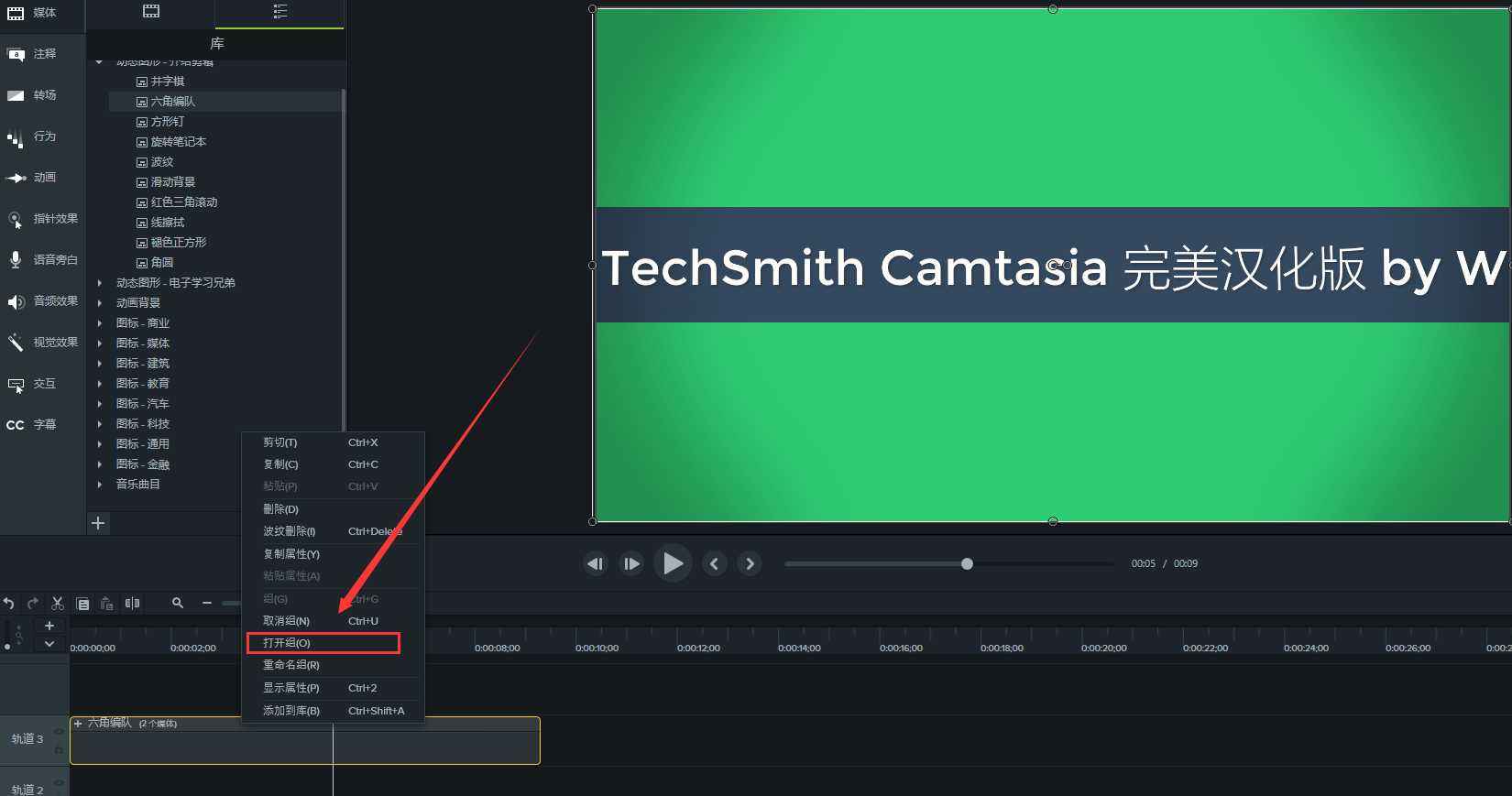Expand 动态图形 - 电子学习兄弟 folder
Screen dimensions: 1512x796
pos(100,283)
